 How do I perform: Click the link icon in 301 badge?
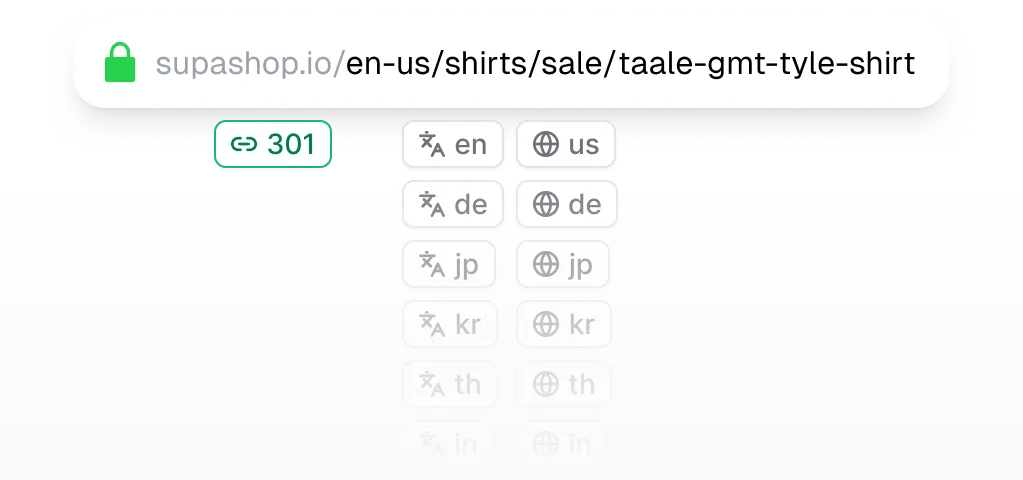pyautogui.click(x=244, y=145)
